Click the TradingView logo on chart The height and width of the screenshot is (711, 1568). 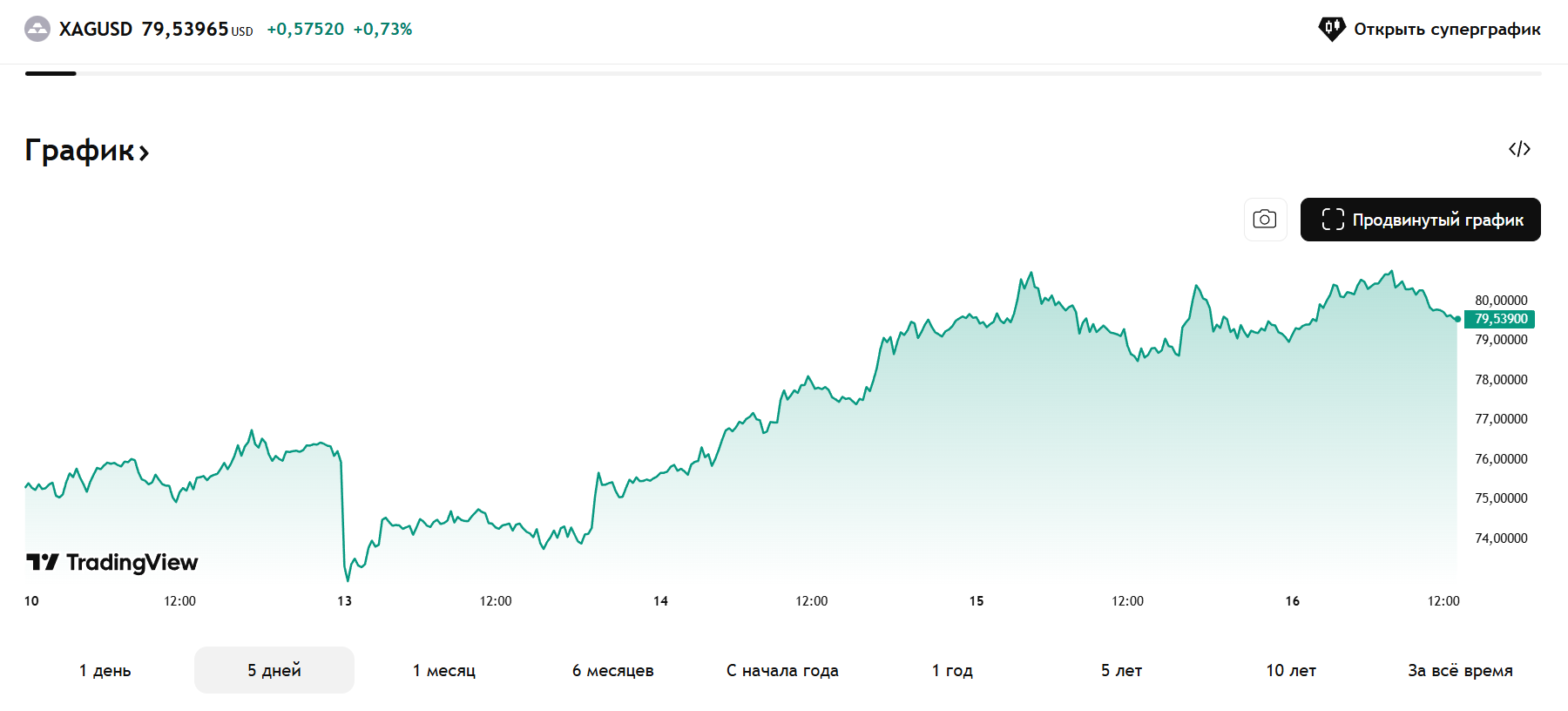click(x=112, y=562)
